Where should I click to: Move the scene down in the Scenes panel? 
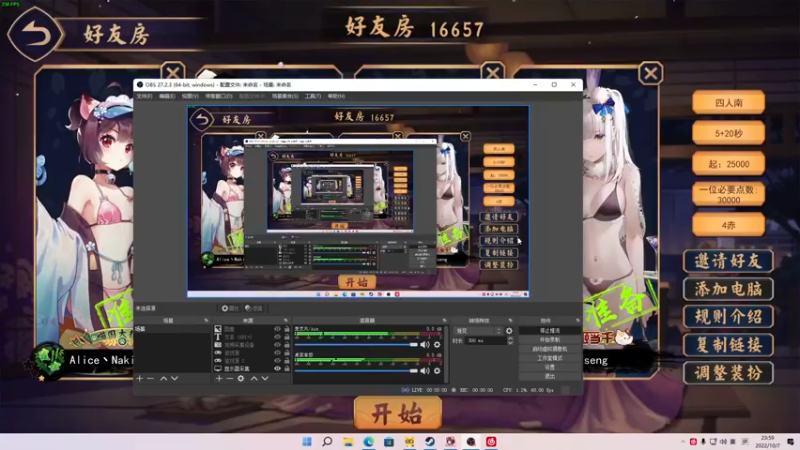coord(174,379)
